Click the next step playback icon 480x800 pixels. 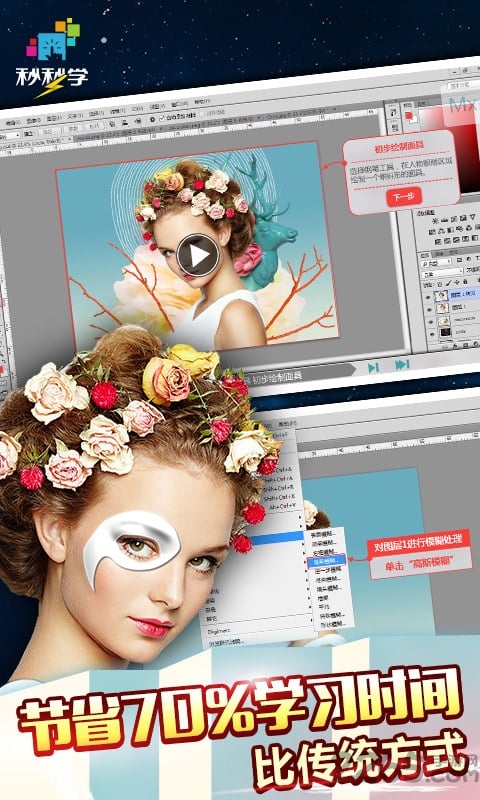373,367
